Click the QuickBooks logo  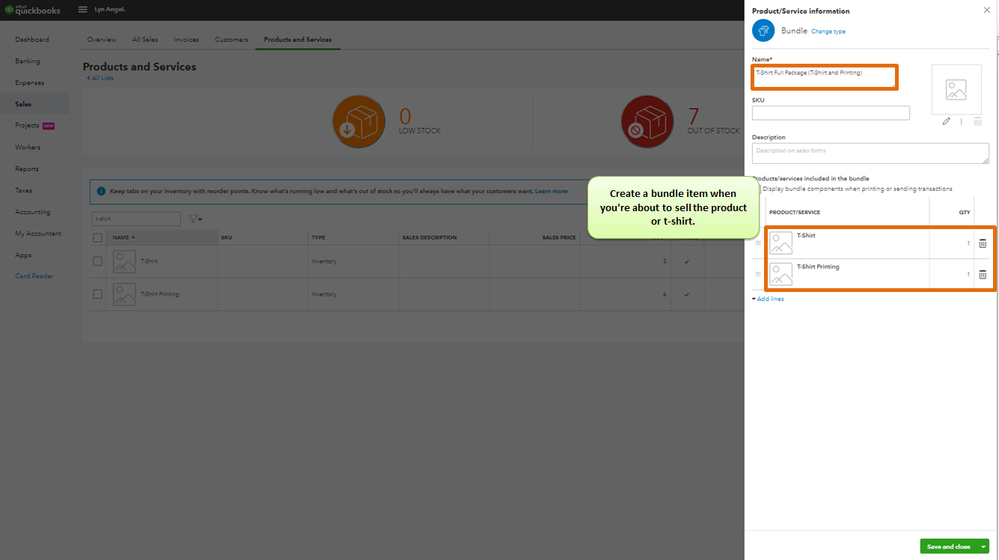coord(33,10)
